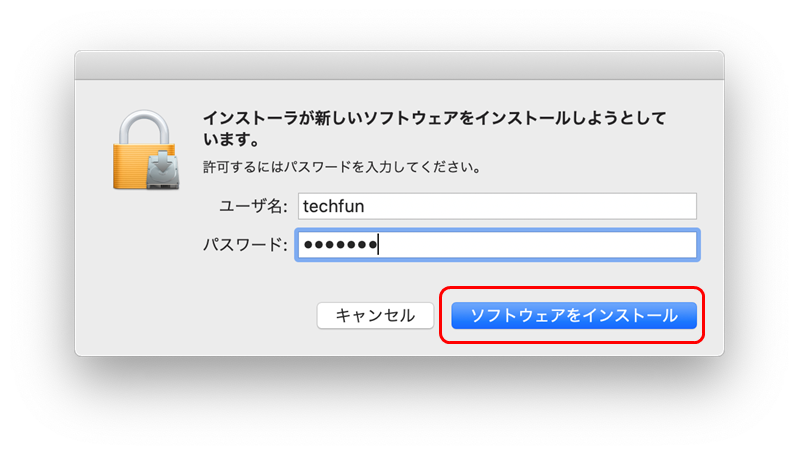The width and height of the screenshot is (799, 455).
Task: Click the 許可するにはパスワードを入力 message text
Action: coord(341,167)
